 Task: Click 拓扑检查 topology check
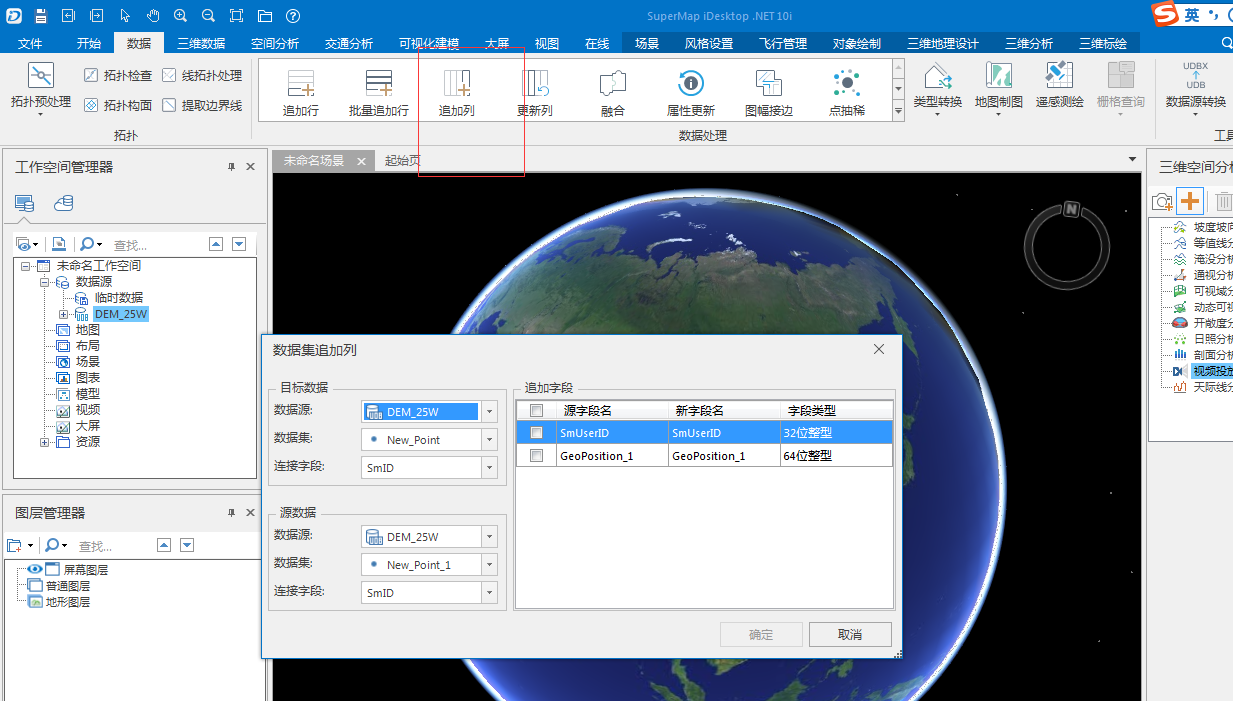(118, 75)
